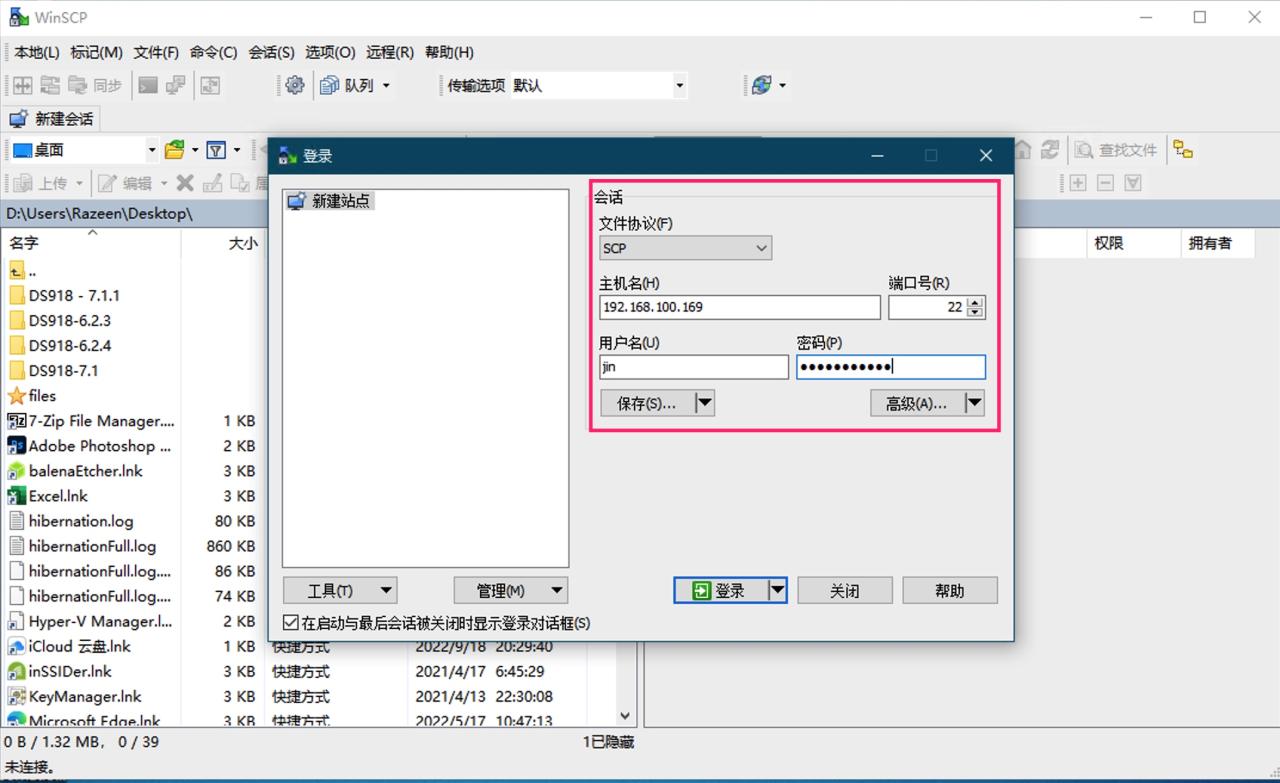Click the remote directory tree icon

coord(1183,150)
